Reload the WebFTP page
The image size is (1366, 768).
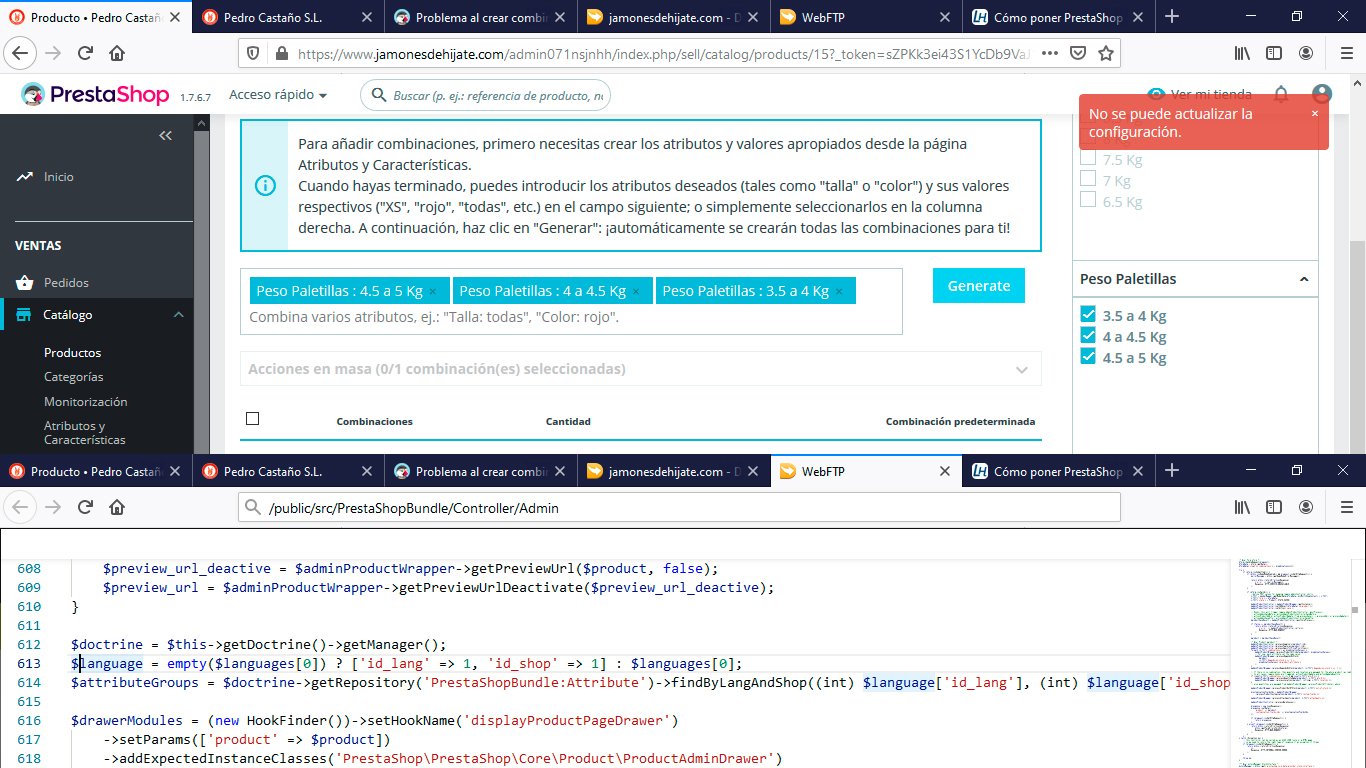[85, 507]
